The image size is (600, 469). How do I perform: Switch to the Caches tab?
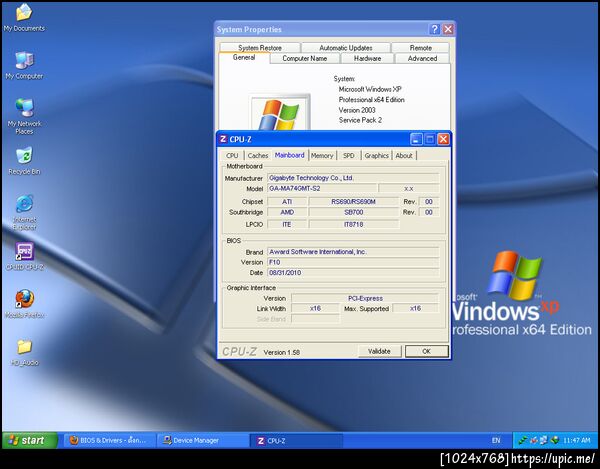[x=258, y=156]
